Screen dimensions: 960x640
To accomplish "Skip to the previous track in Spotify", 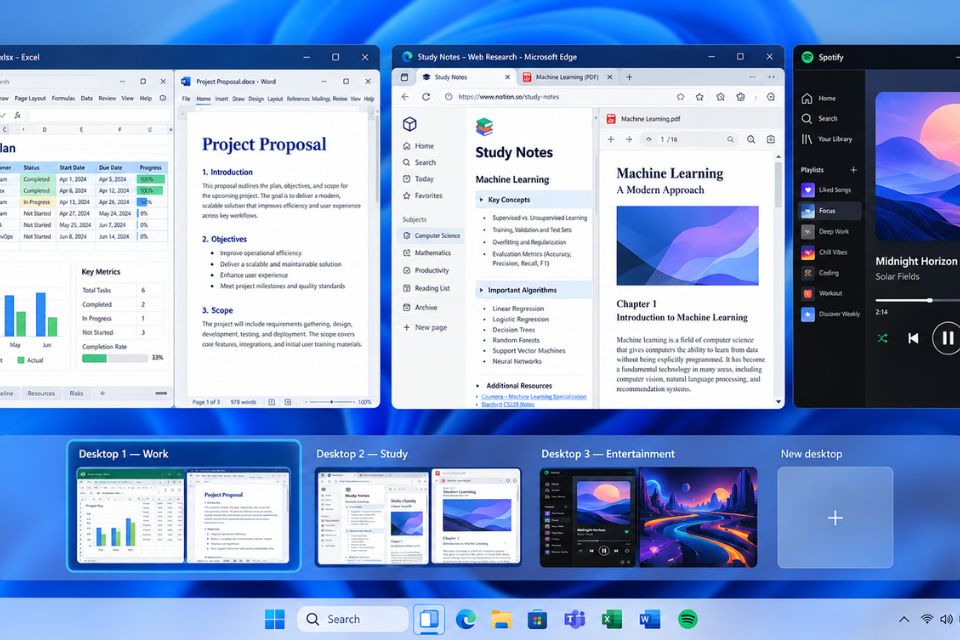I will pyautogui.click(x=913, y=338).
